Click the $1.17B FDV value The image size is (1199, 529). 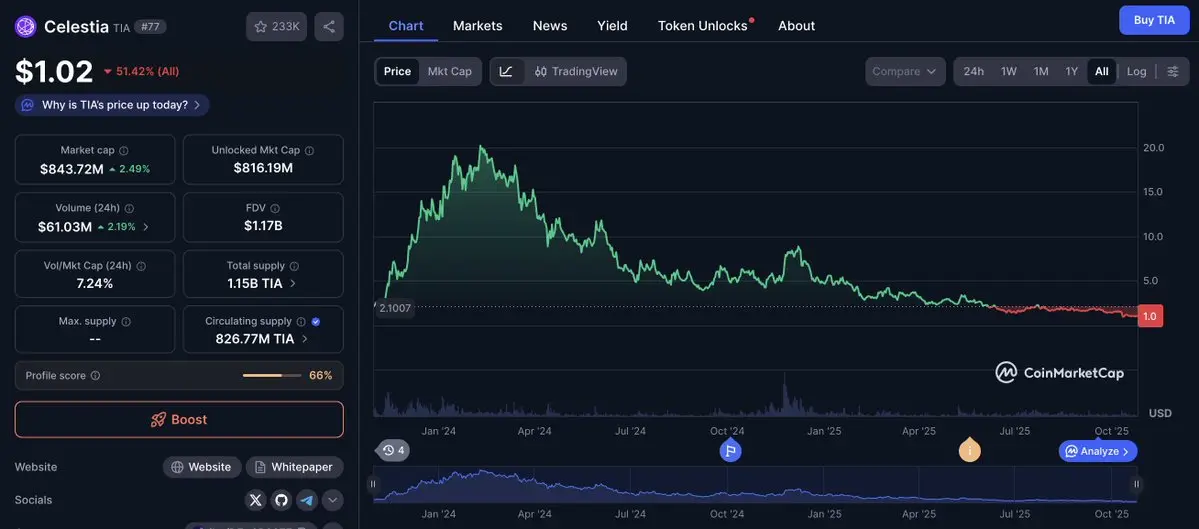click(263, 226)
